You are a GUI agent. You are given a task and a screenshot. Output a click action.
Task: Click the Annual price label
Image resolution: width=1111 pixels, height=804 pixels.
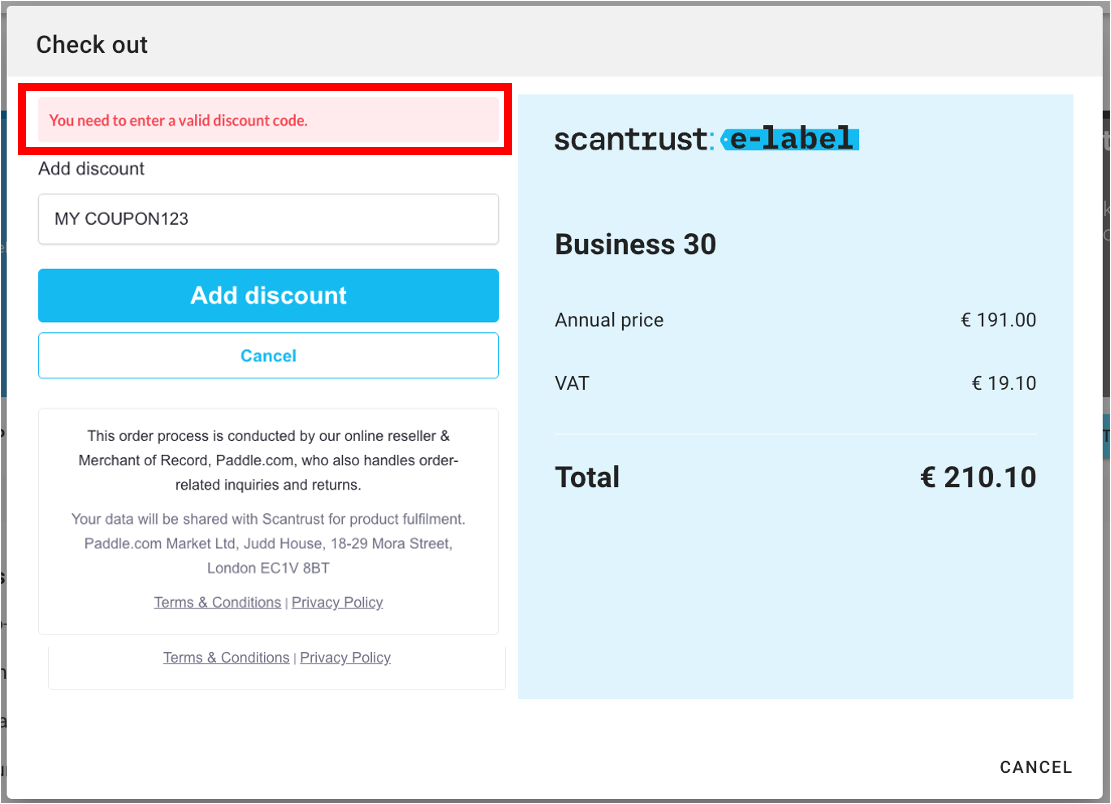click(x=609, y=321)
